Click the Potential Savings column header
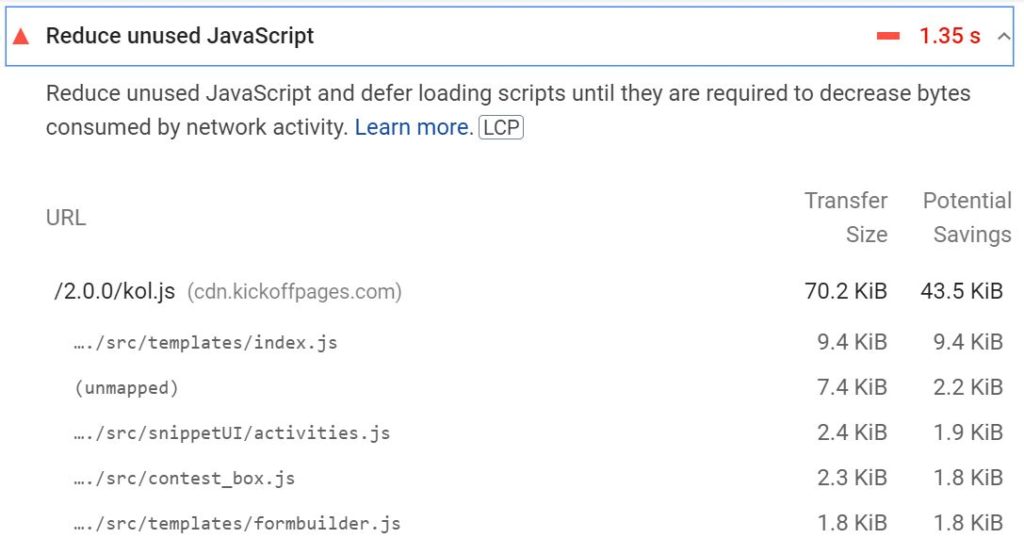 [x=967, y=217]
